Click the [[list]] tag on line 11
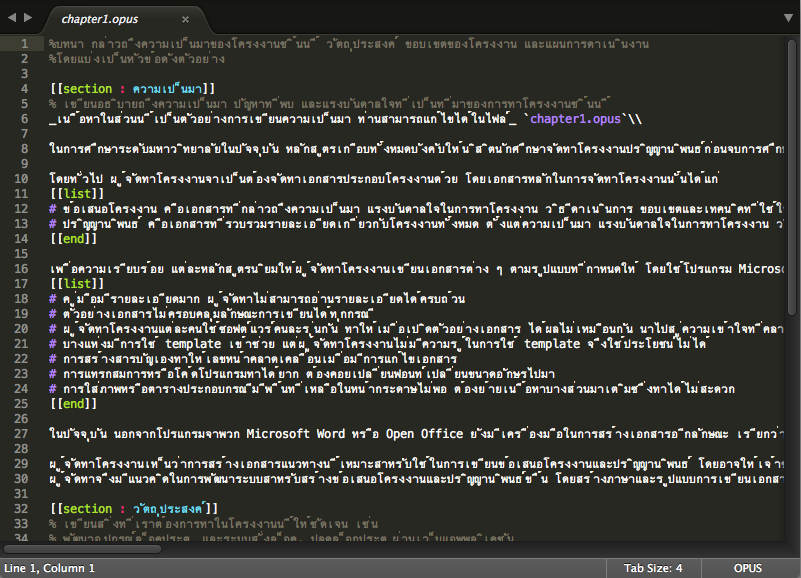Image resolution: width=801 pixels, height=578 pixels. (77, 194)
